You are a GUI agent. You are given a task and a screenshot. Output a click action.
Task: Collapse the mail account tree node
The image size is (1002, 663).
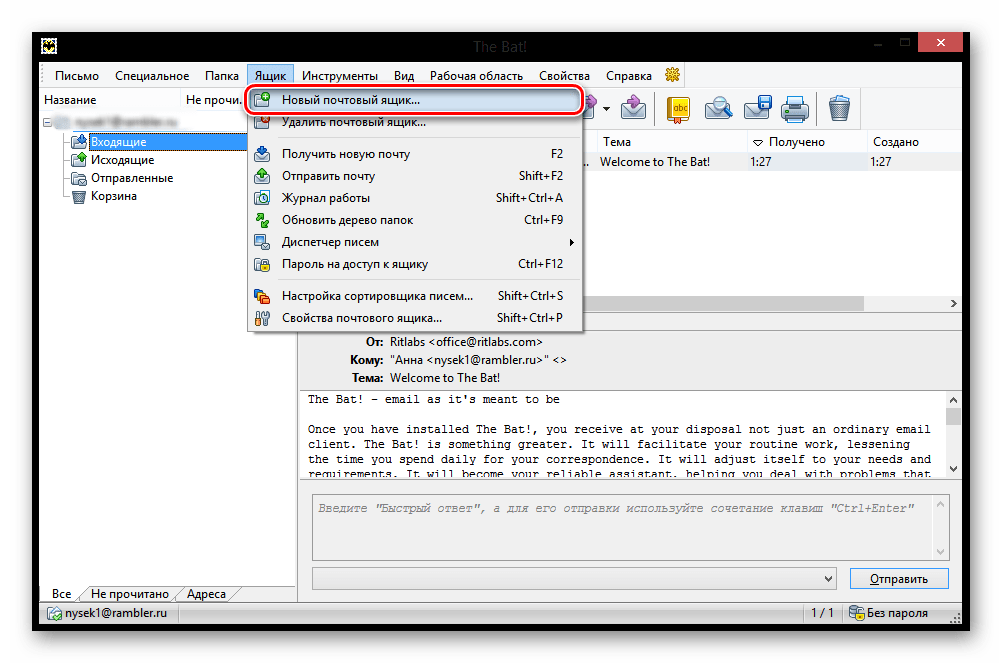47,123
